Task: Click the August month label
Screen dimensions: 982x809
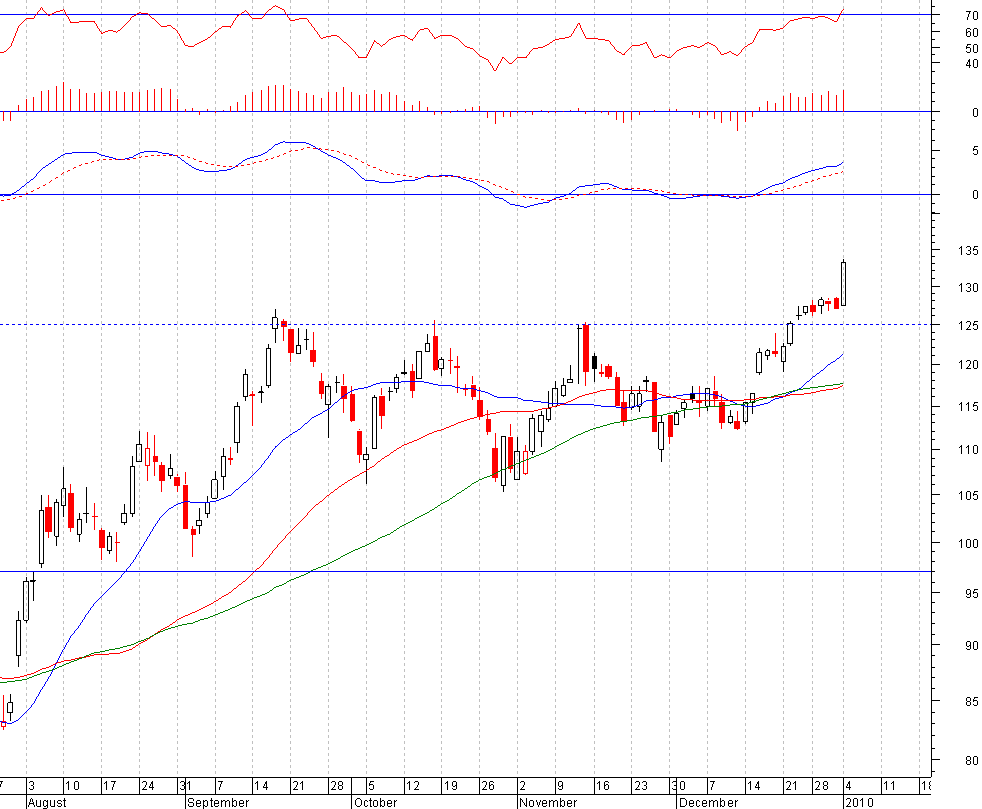Action: click(x=47, y=802)
